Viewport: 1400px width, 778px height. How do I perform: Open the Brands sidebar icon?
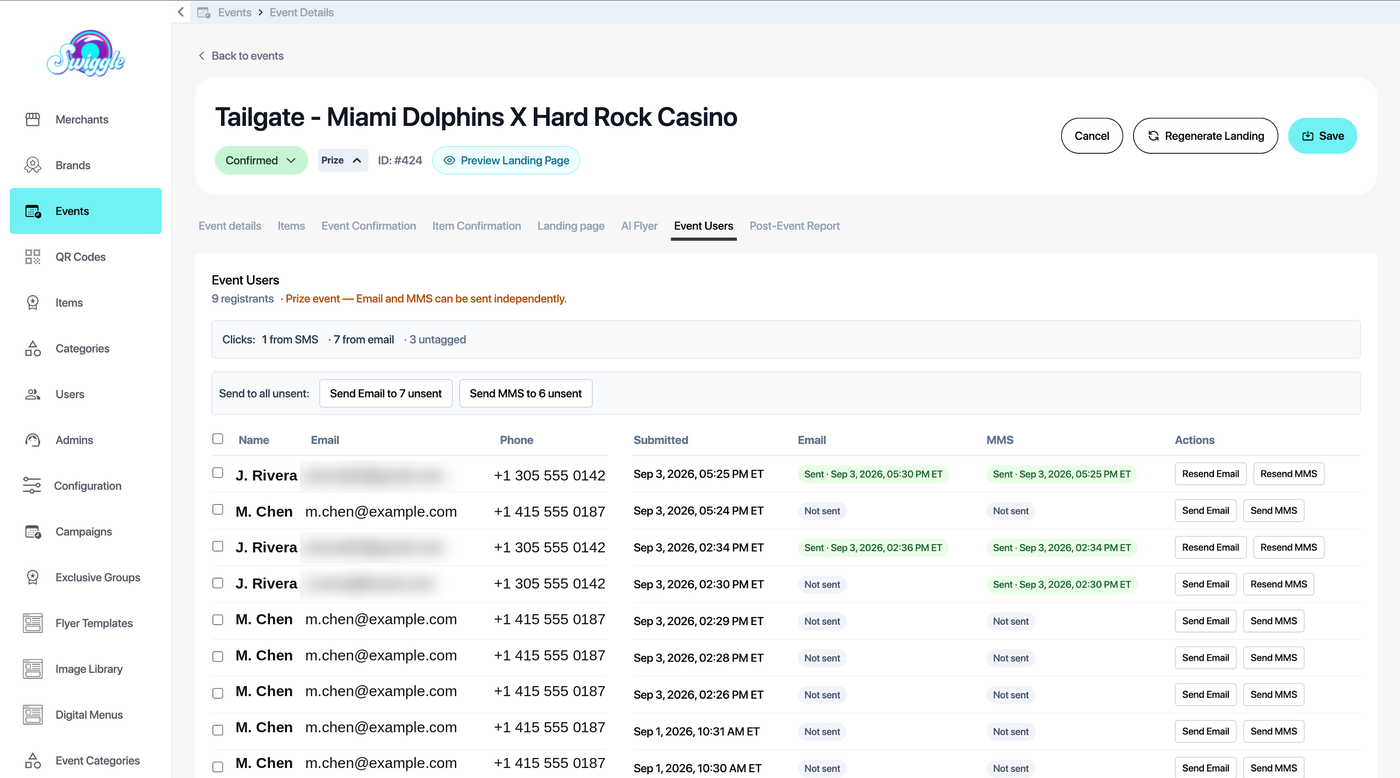33,165
